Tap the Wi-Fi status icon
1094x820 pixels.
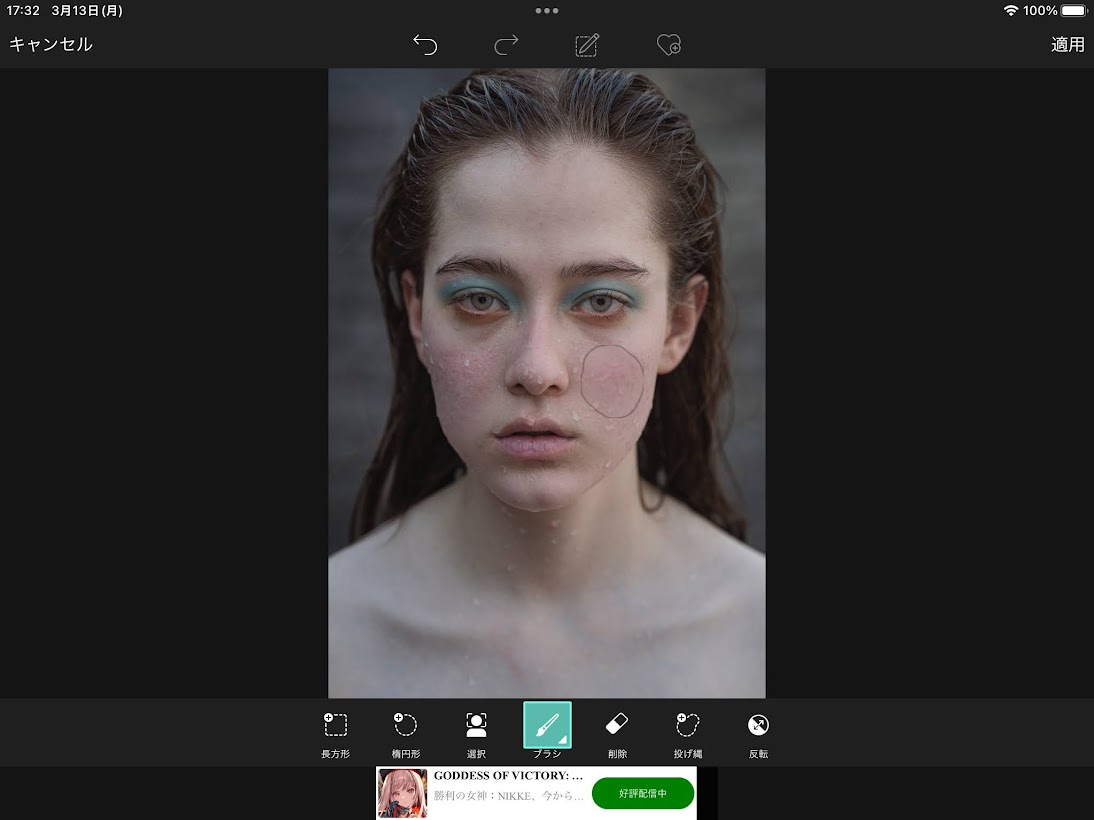(x=1011, y=10)
